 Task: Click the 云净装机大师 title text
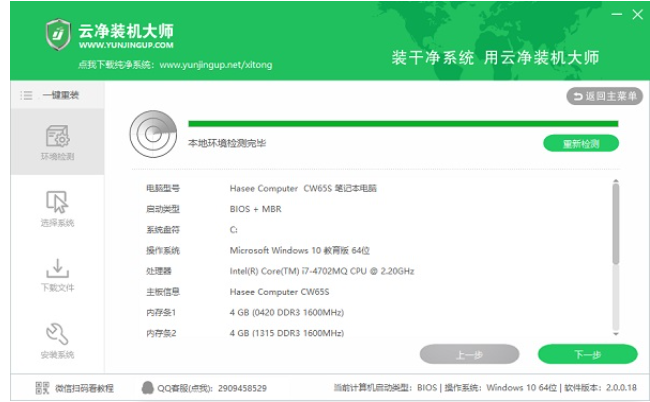126,31
